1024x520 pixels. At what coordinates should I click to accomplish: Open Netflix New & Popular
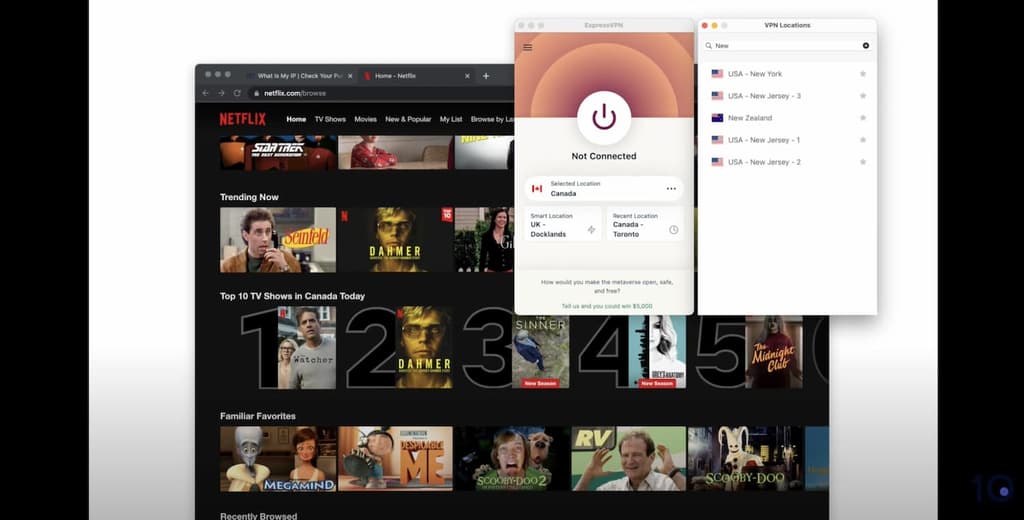(x=408, y=120)
